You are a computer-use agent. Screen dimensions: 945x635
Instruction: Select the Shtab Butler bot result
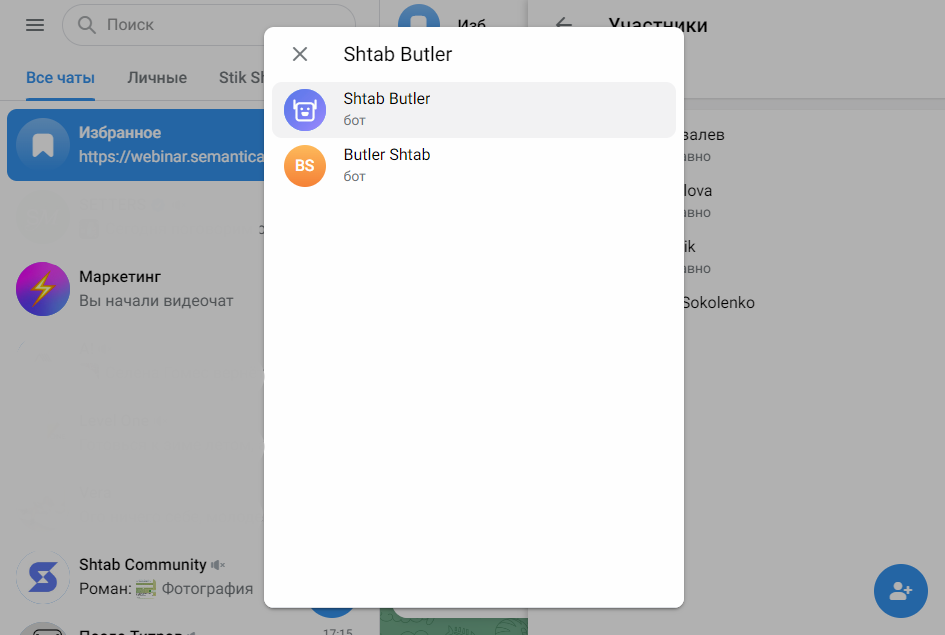click(x=474, y=110)
